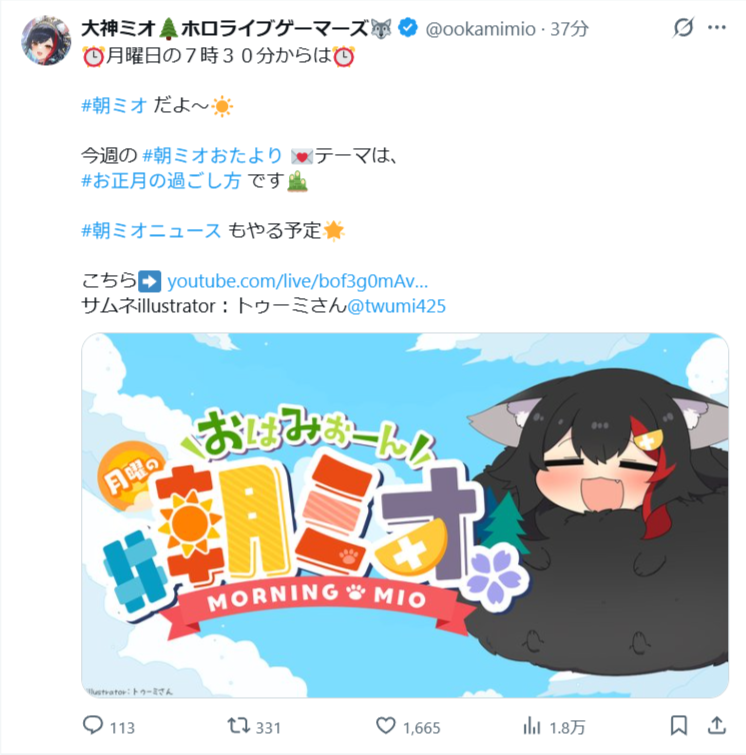Viewport: 746px width, 755px height.
Task: Open view analytics bar chart icon
Action: (x=532, y=726)
